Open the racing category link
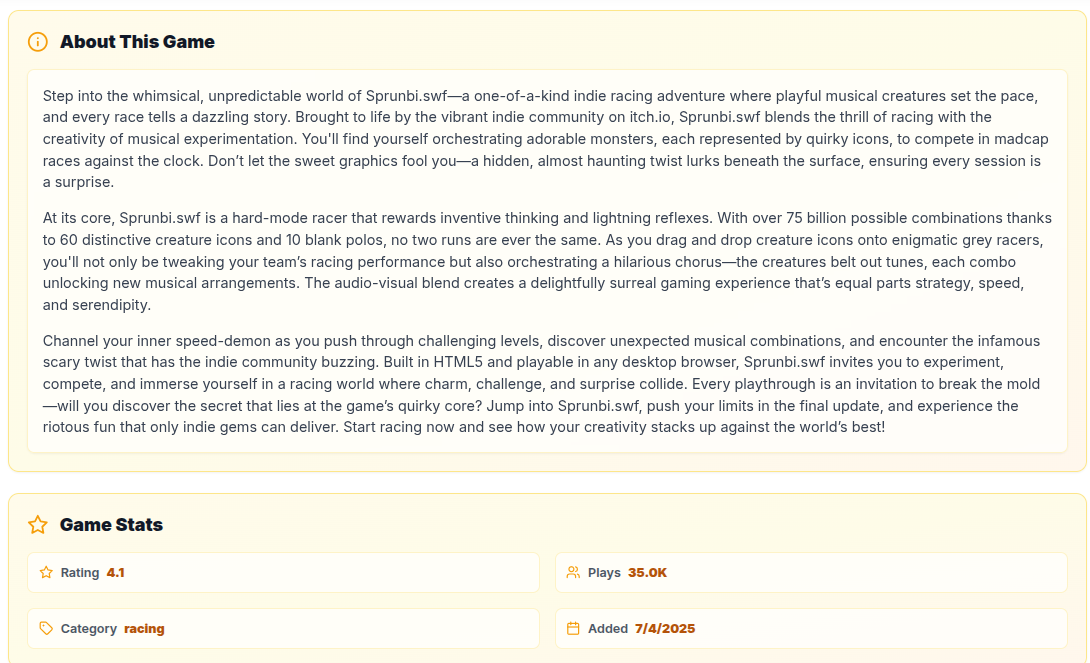The width and height of the screenshot is (1090, 663). pyautogui.click(x=144, y=628)
